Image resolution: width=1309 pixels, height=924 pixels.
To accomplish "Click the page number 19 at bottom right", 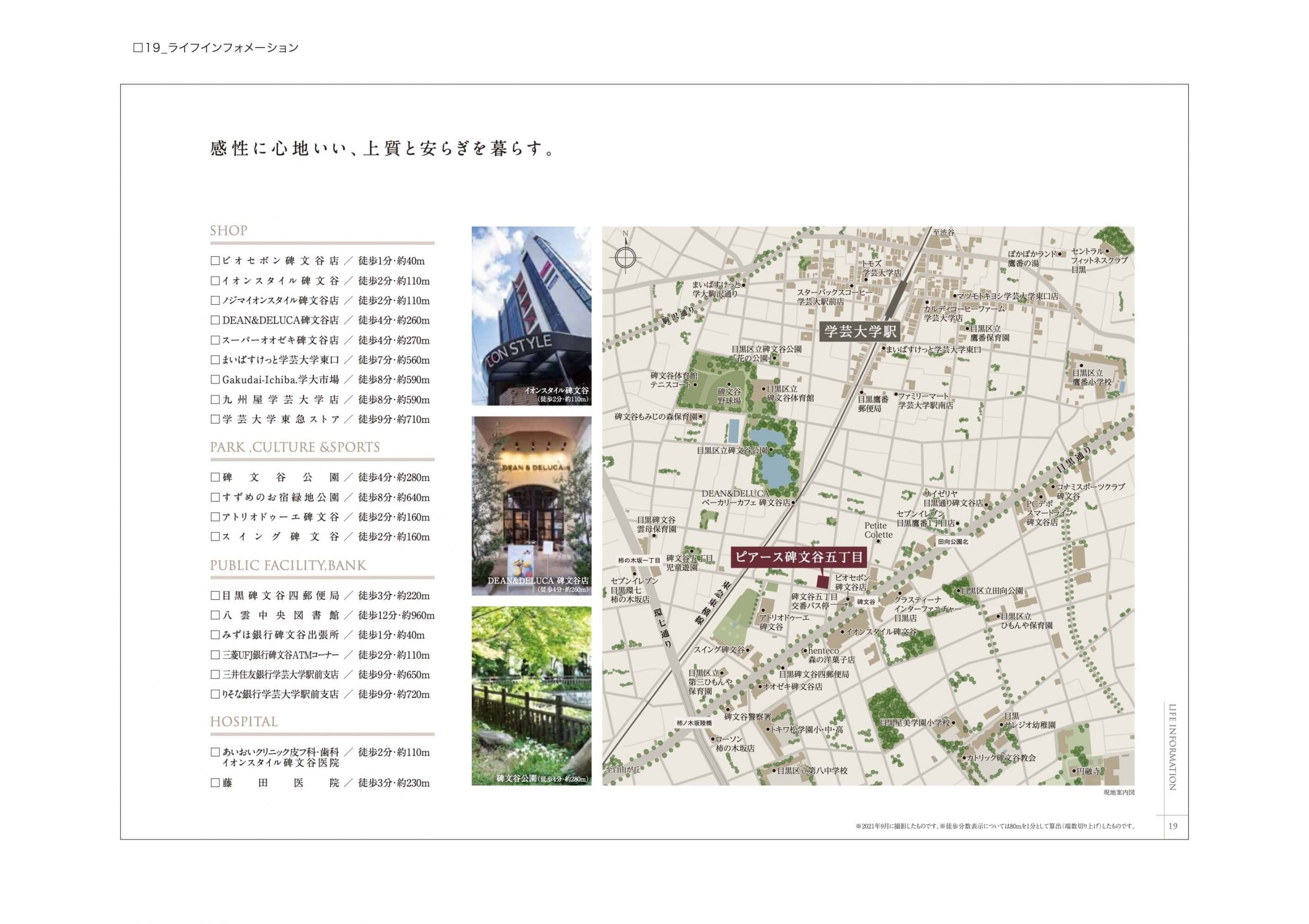I will point(1173,826).
